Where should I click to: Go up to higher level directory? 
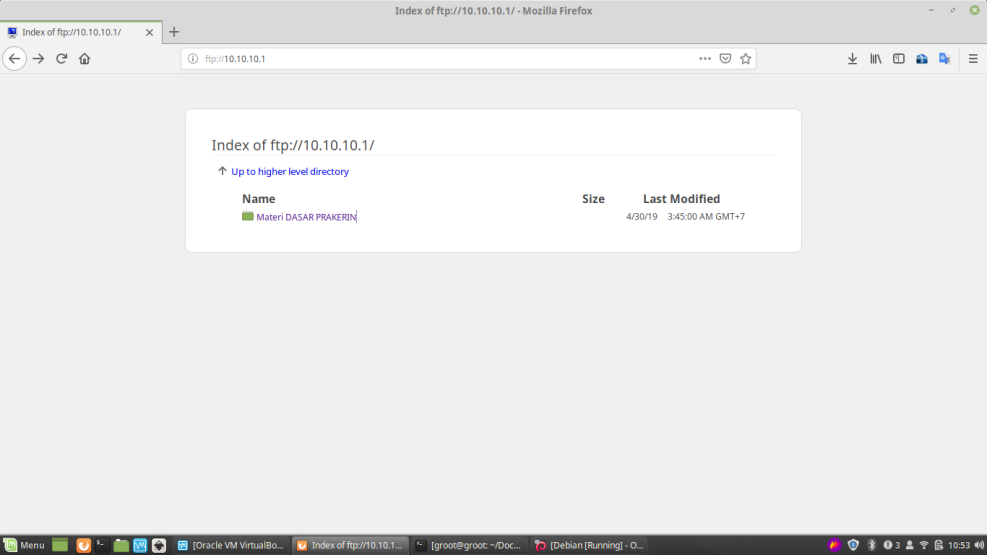(289, 172)
